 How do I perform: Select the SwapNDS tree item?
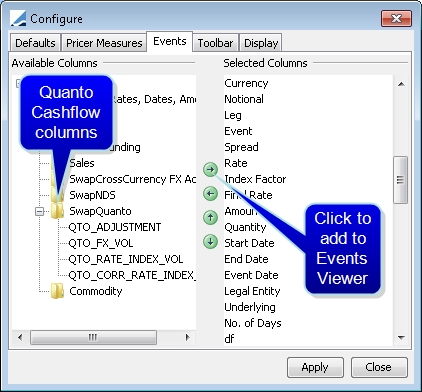point(92,195)
